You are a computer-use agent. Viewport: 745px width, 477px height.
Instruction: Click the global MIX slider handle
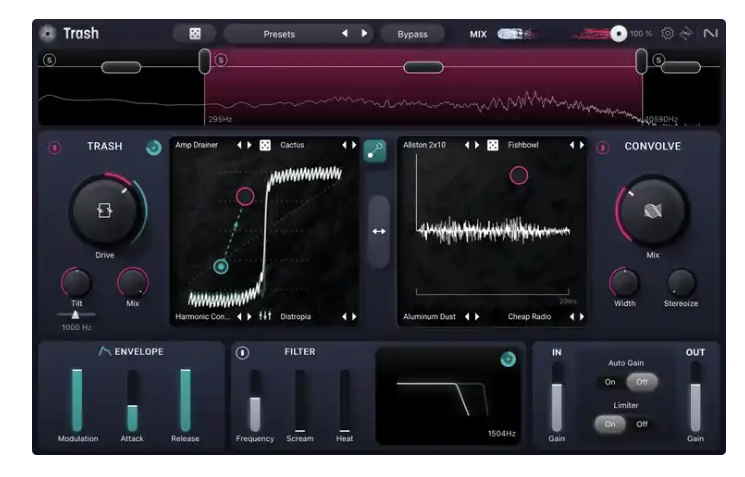click(x=618, y=34)
